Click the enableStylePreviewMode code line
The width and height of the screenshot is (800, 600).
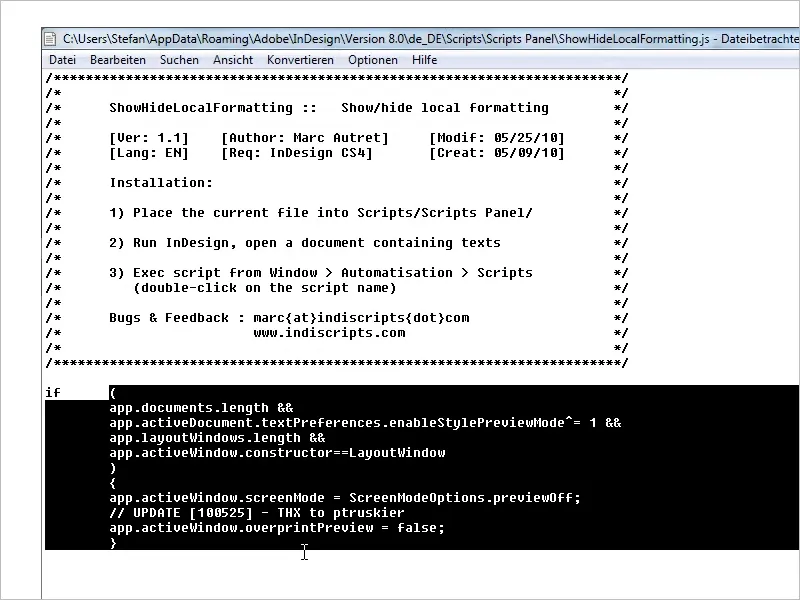pyautogui.click(x=365, y=422)
